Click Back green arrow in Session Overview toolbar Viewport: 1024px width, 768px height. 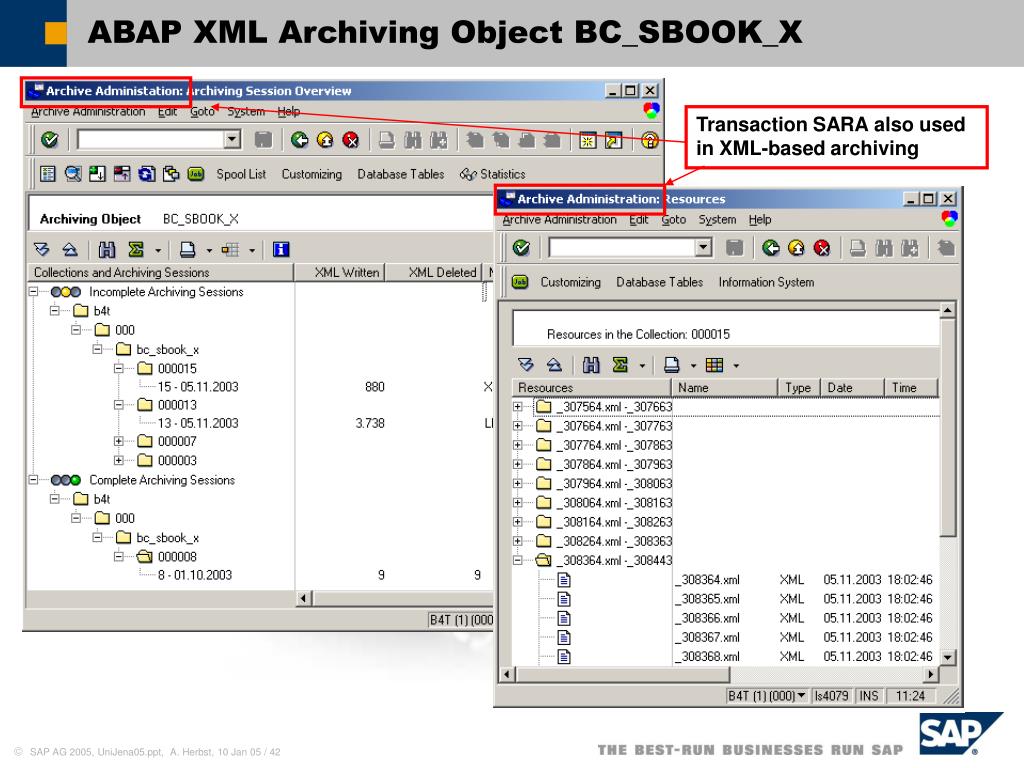(x=300, y=140)
